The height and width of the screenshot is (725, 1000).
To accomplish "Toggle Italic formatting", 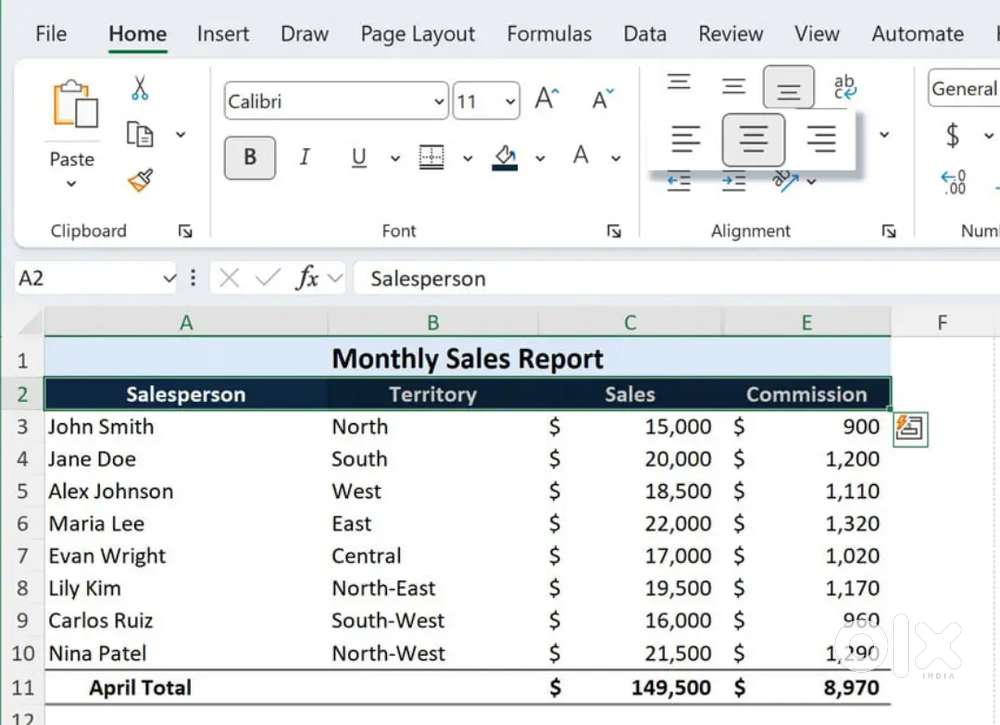I will click(304, 157).
